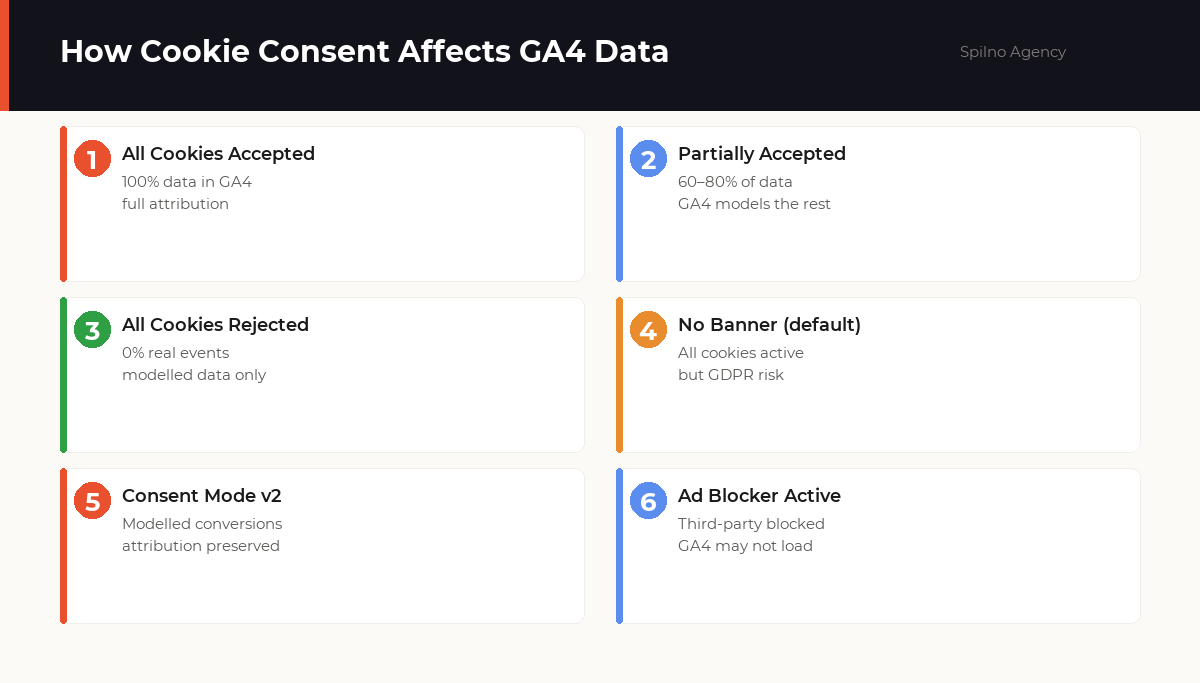The width and height of the screenshot is (1200, 683).
Task: Select the All Cookies Rejected heading
Action: click(215, 325)
